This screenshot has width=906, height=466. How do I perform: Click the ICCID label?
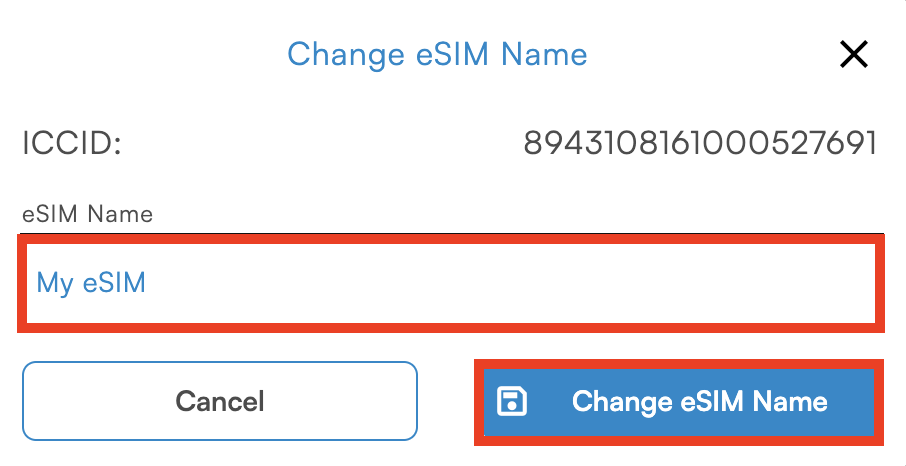point(71,143)
